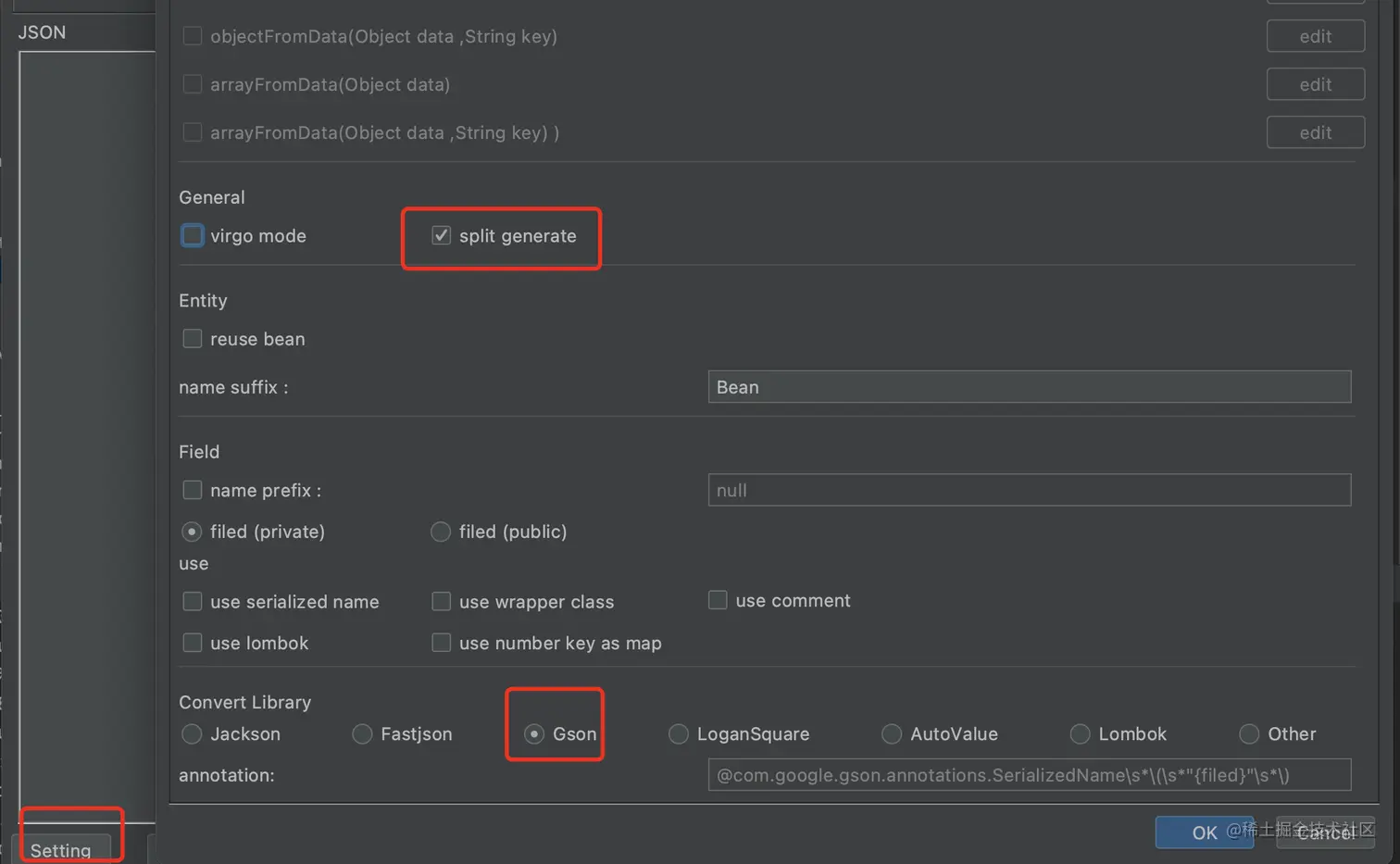Viewport: 1400px width, 864px height.
Task: Turn on use comment checkbox
Action: 718,600
